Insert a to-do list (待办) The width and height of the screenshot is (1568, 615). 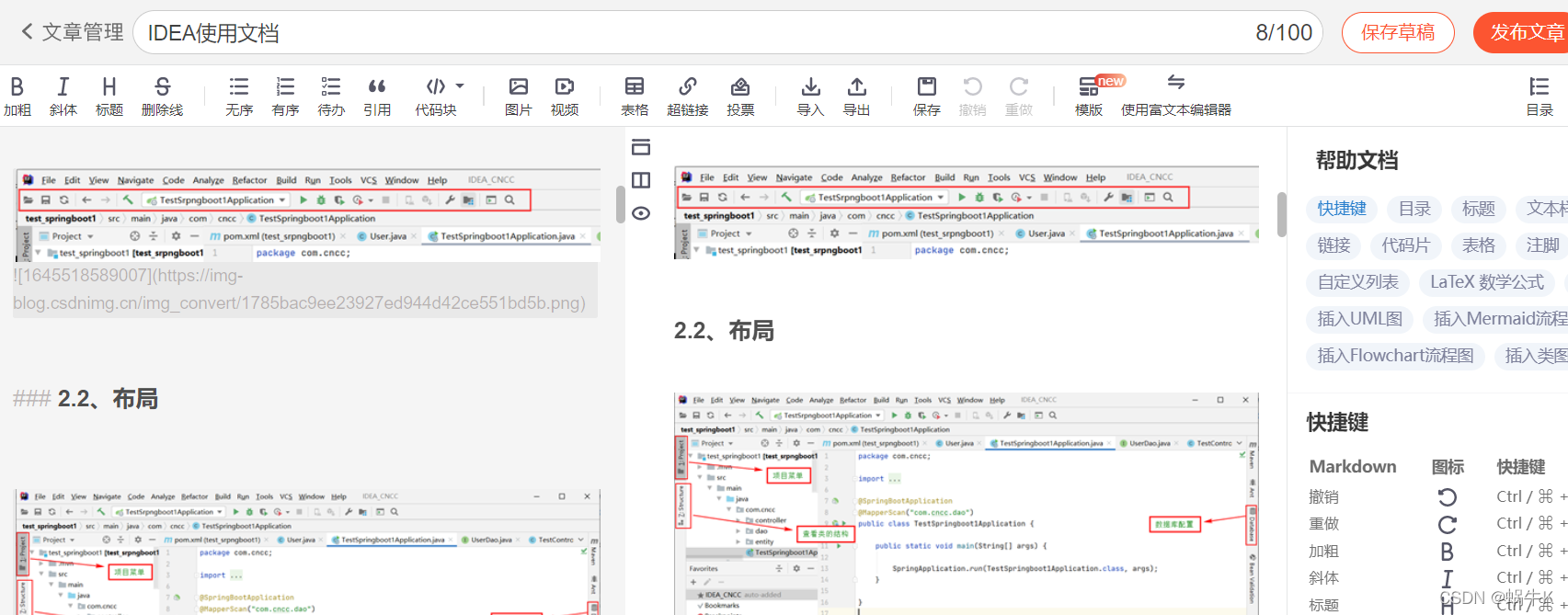331,97
